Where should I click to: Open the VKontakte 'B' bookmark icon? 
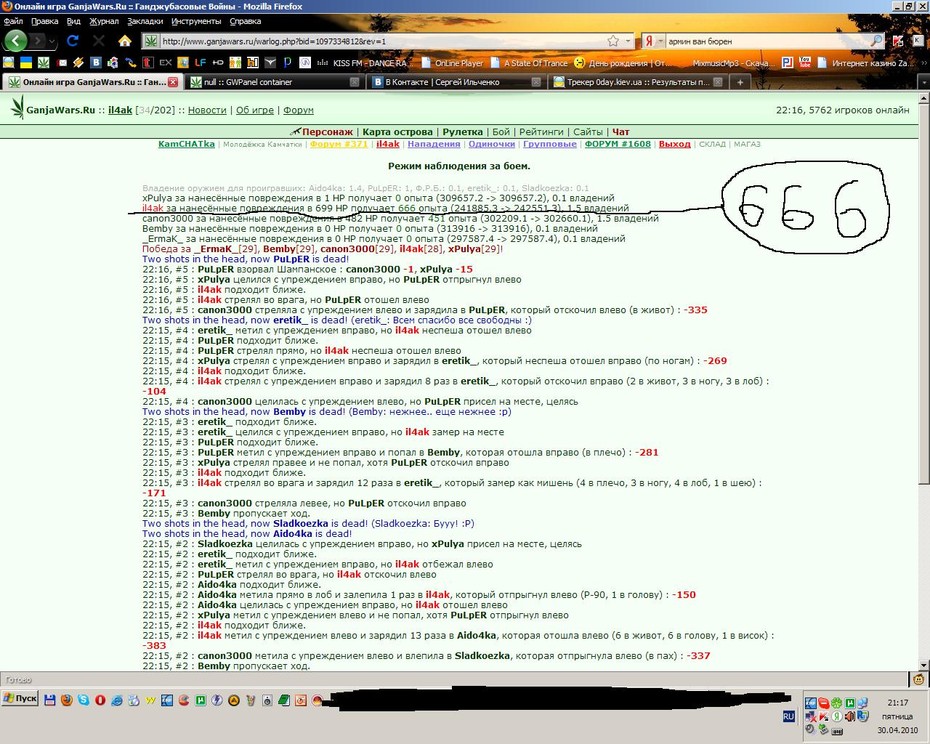(96, 62)
